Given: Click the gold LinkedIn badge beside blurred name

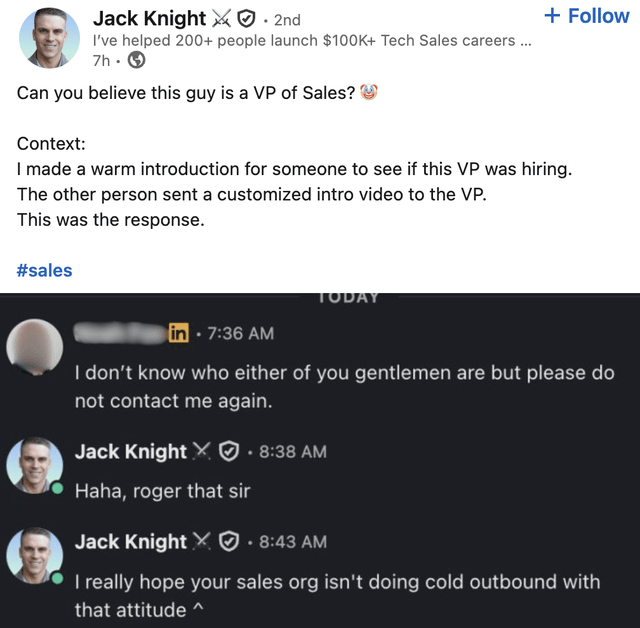Looking at the screenshot, I should point(179,333).
